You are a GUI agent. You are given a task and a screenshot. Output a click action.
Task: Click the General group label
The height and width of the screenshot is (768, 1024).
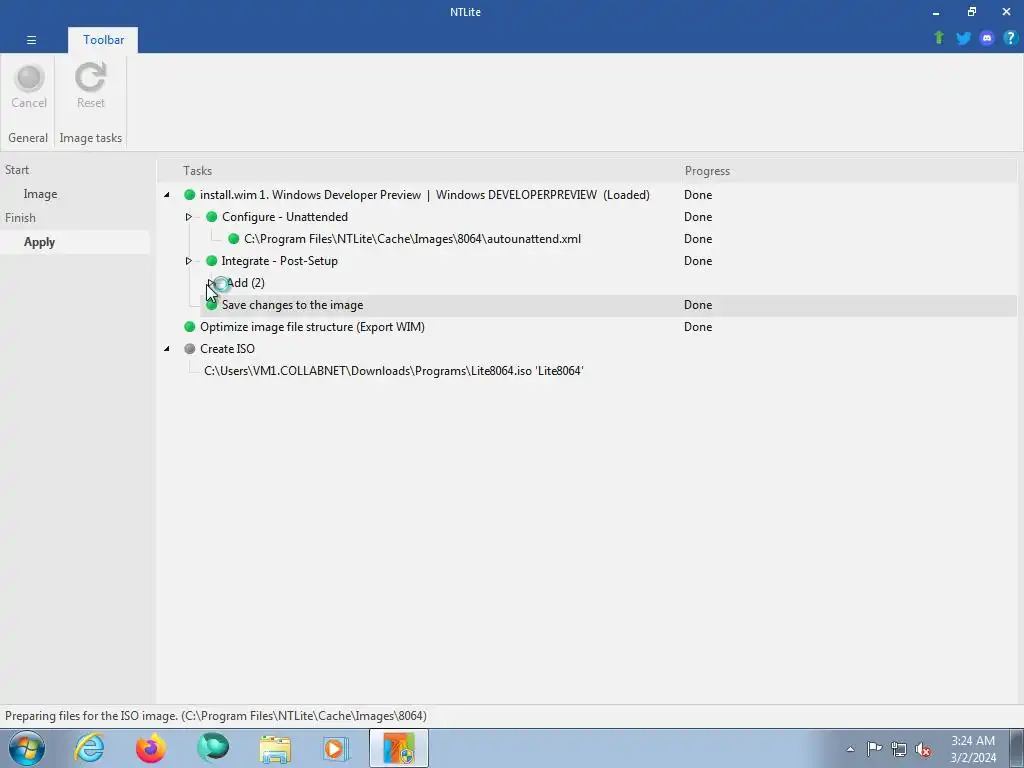point(28,138)
